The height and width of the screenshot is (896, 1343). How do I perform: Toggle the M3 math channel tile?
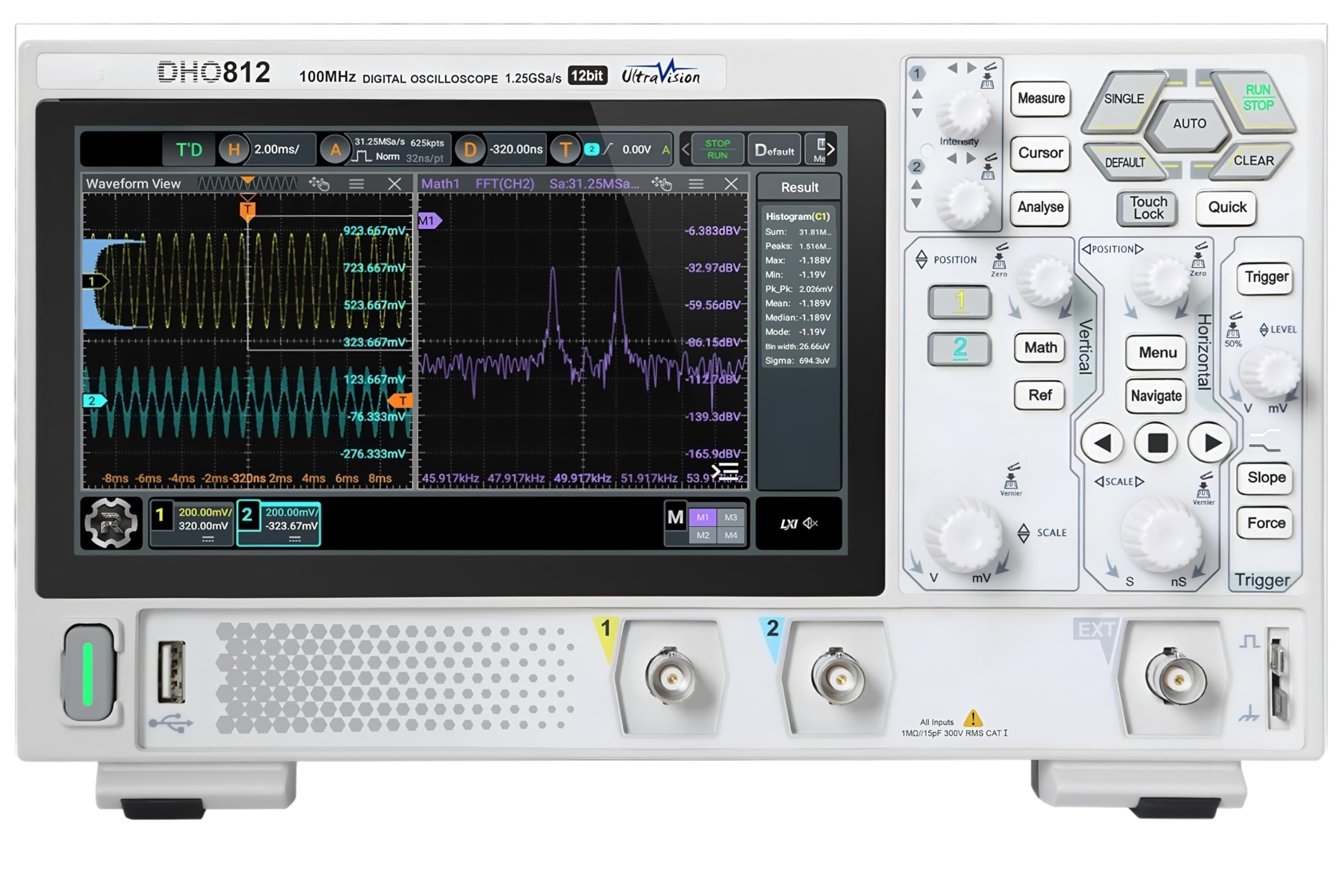pyautogui.click(x=730, y=517)
